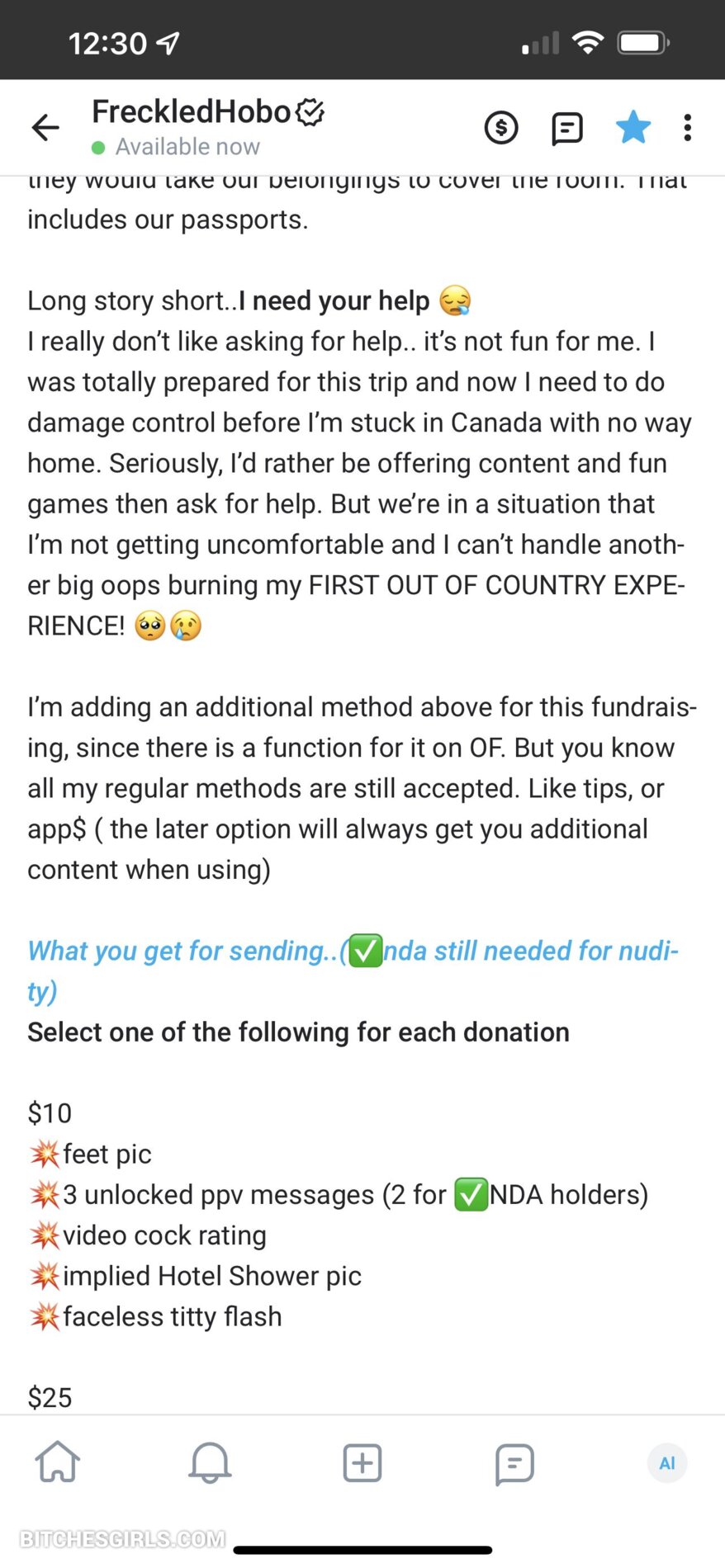Tap the blue "What you get for sending" text
The image size is (725, 1568).
(183, 951)
